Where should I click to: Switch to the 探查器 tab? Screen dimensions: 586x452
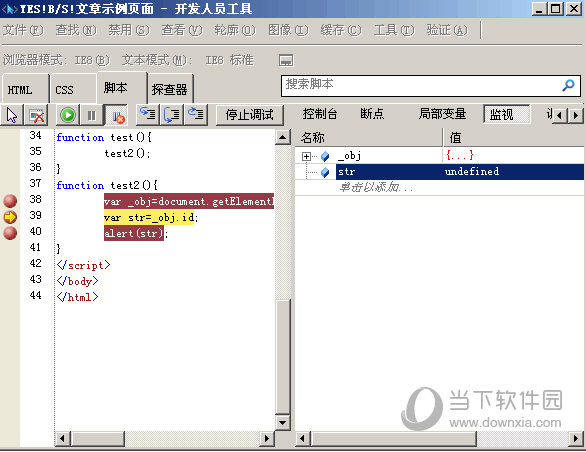pyautogui.click(x=170, y=89)
